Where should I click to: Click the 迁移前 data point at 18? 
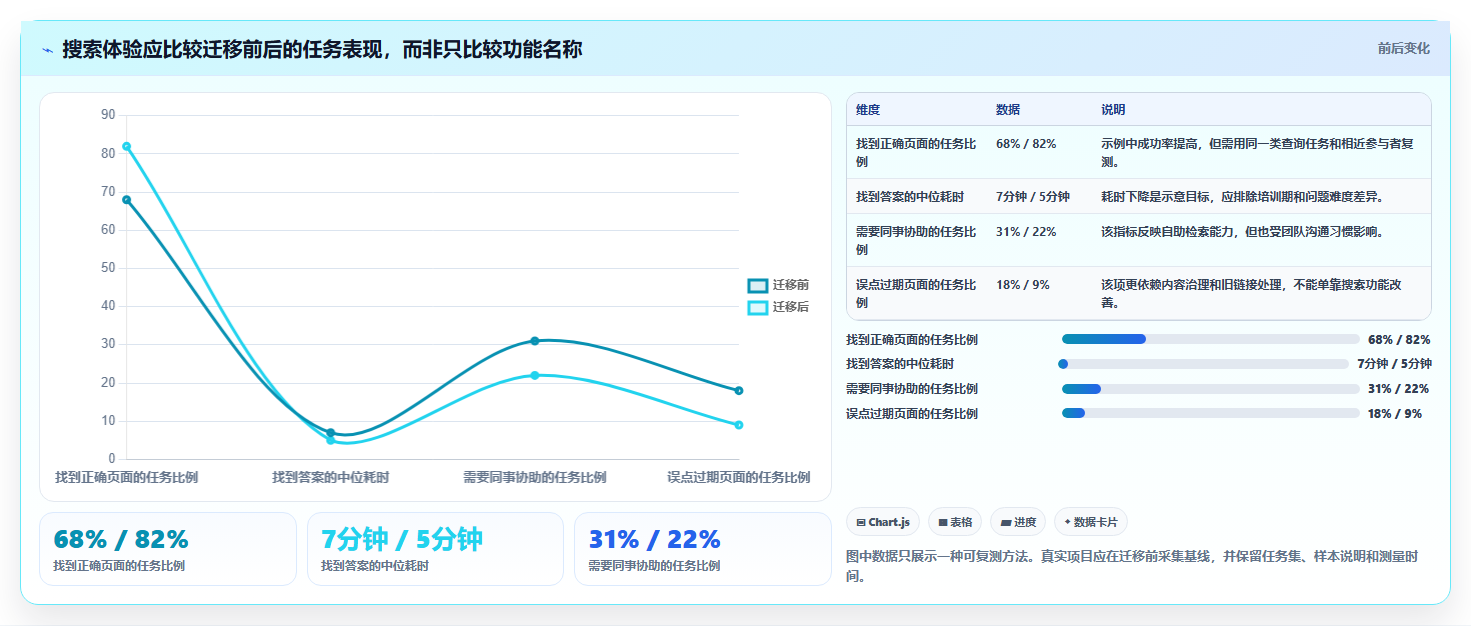(739, 390)
